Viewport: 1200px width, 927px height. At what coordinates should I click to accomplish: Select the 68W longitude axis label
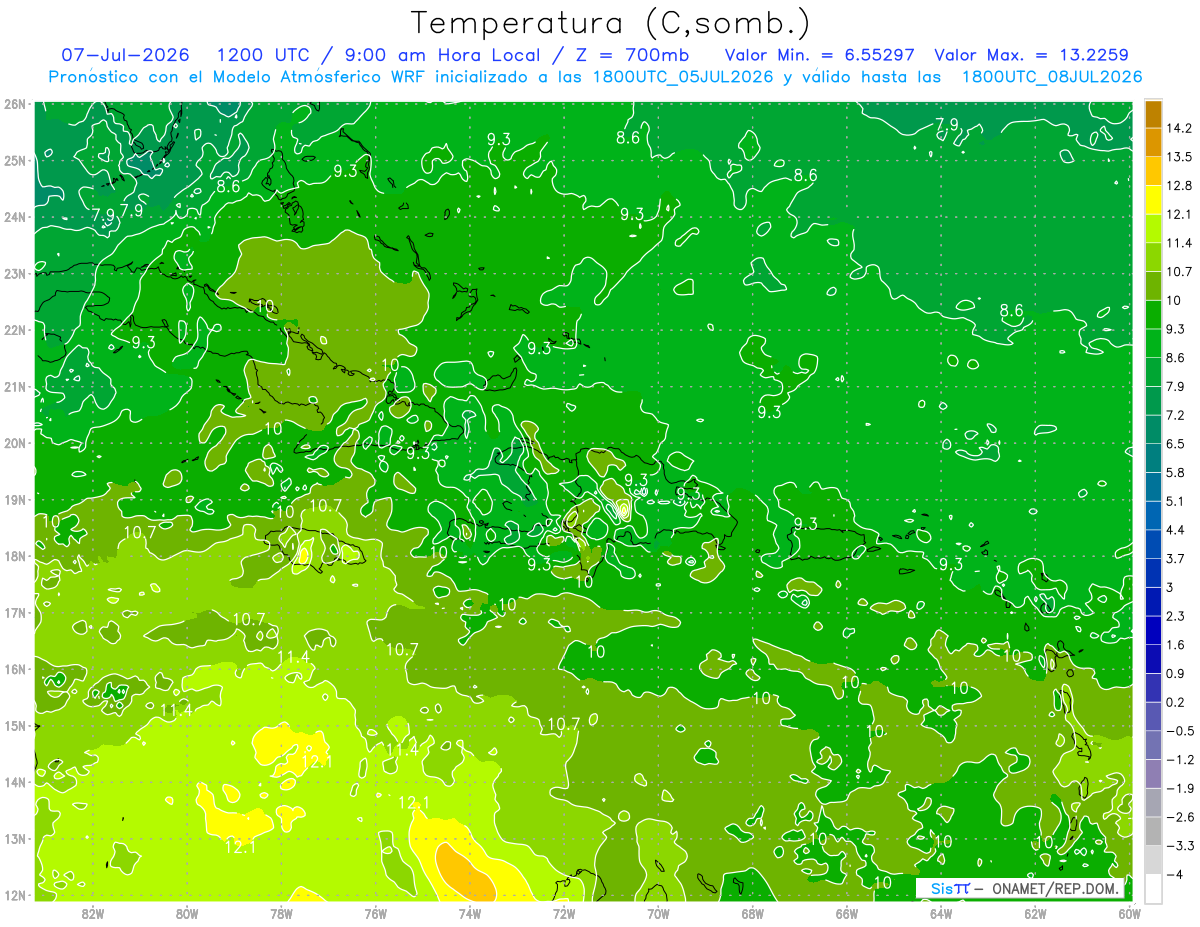pos(752,912)
